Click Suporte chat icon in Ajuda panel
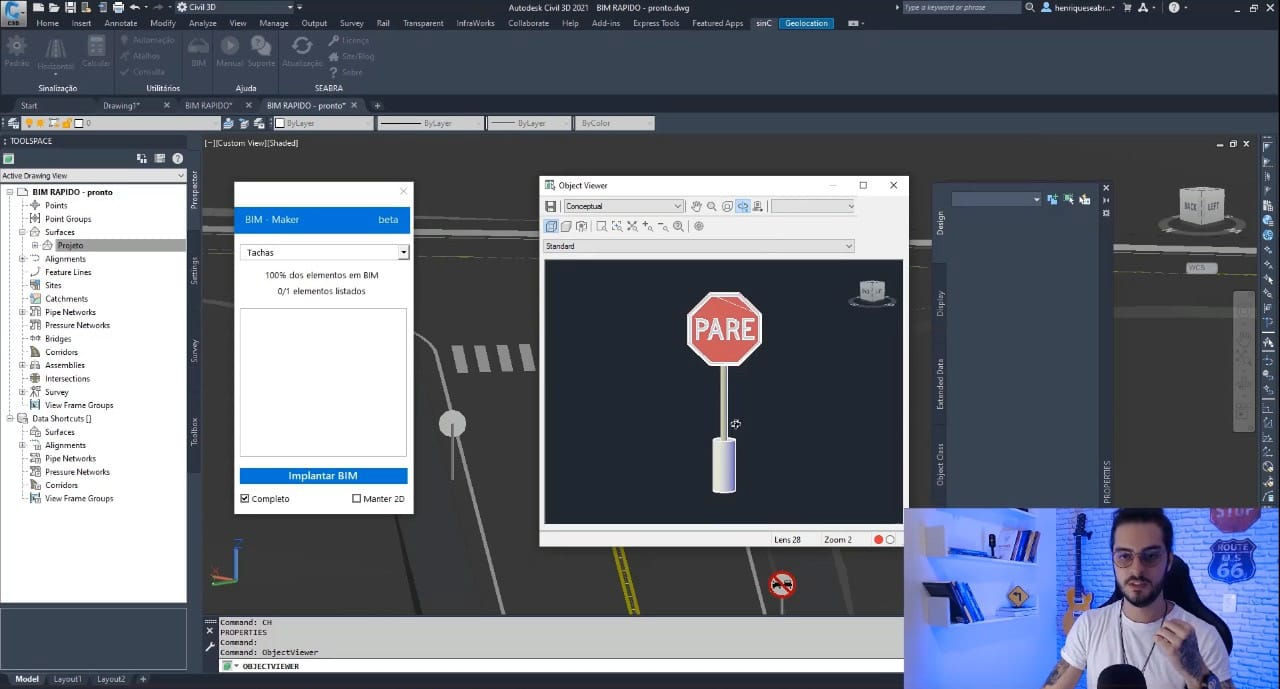Viewport: 1280px width, 689px height. (261, 46)
